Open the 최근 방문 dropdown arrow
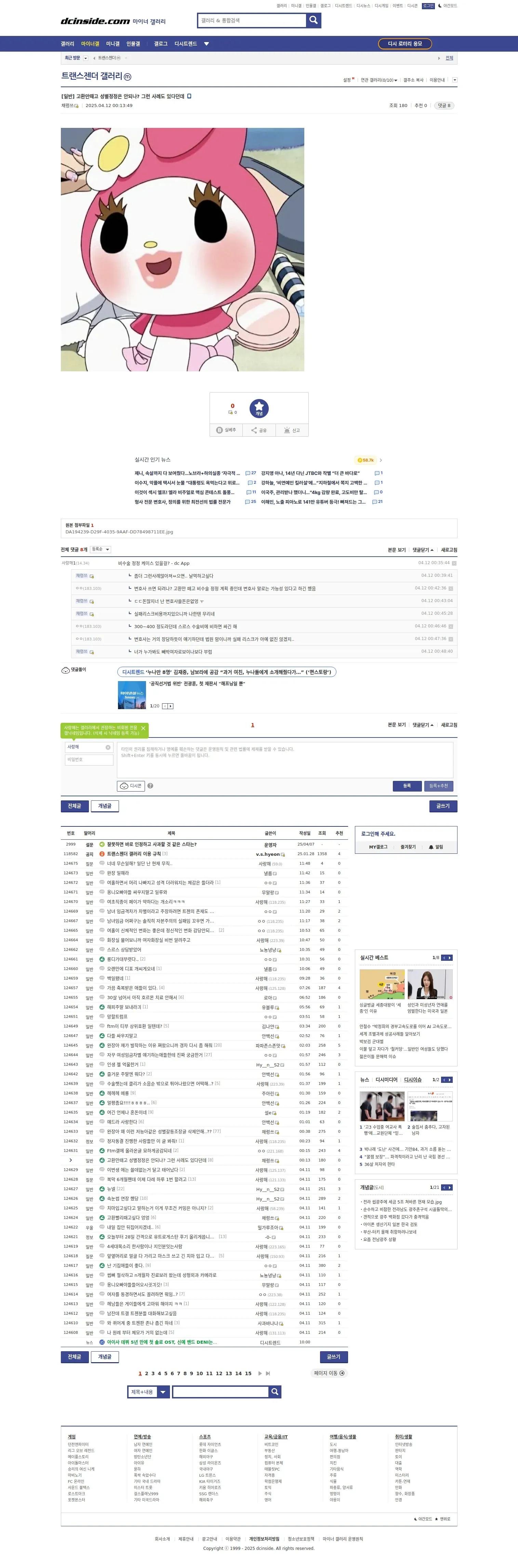 coord(85,58)
